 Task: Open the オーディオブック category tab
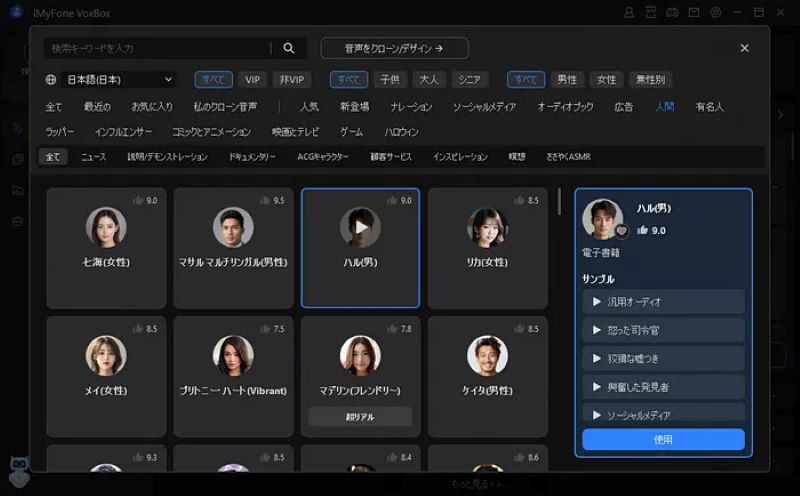565,107
